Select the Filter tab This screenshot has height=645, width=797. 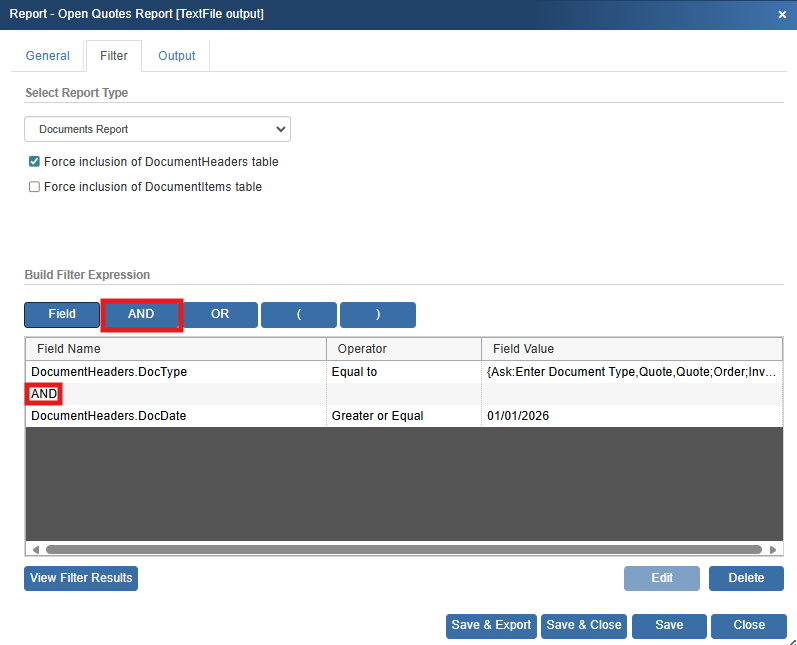114,56
